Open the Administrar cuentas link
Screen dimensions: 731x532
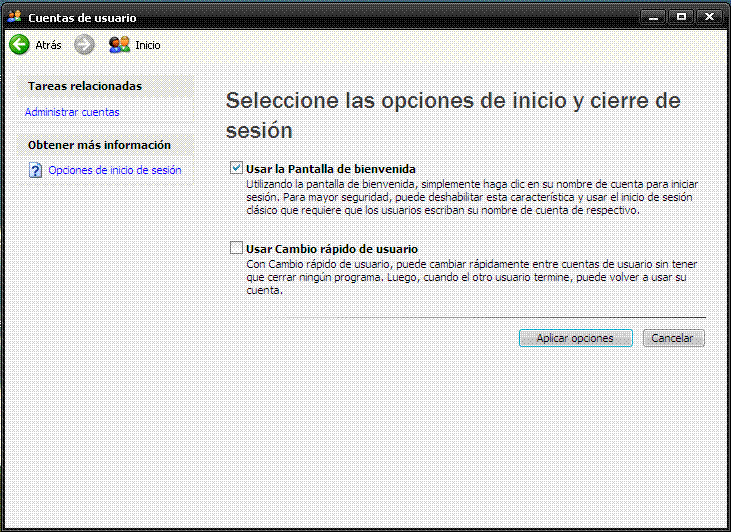click(72, 112)
